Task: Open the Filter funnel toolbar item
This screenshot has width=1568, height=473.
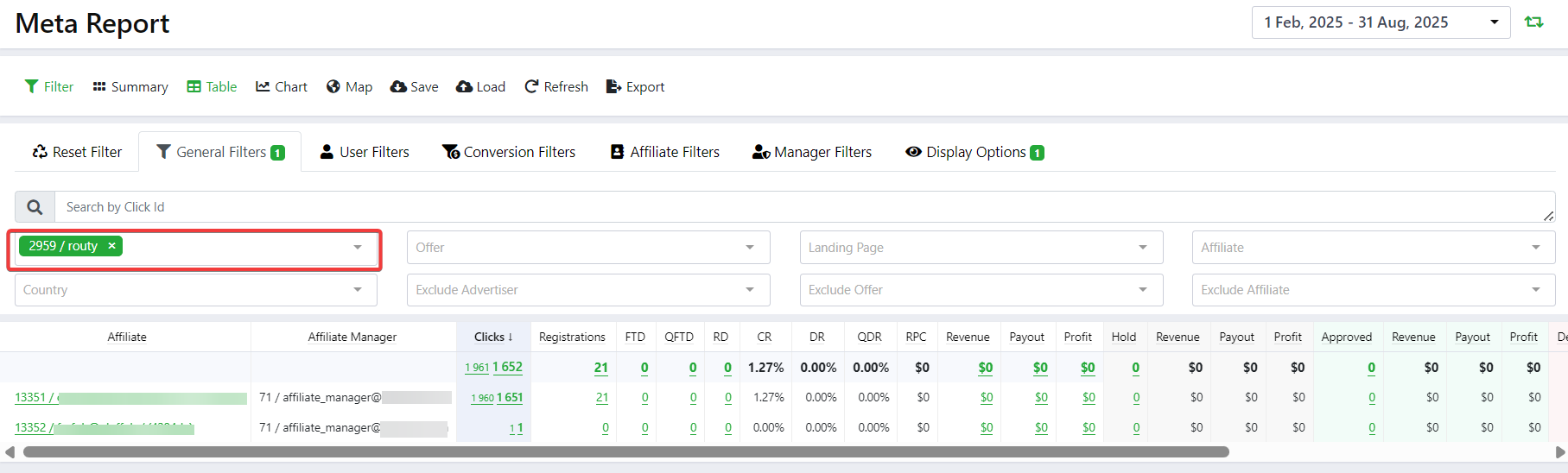Action: point(49,87)
